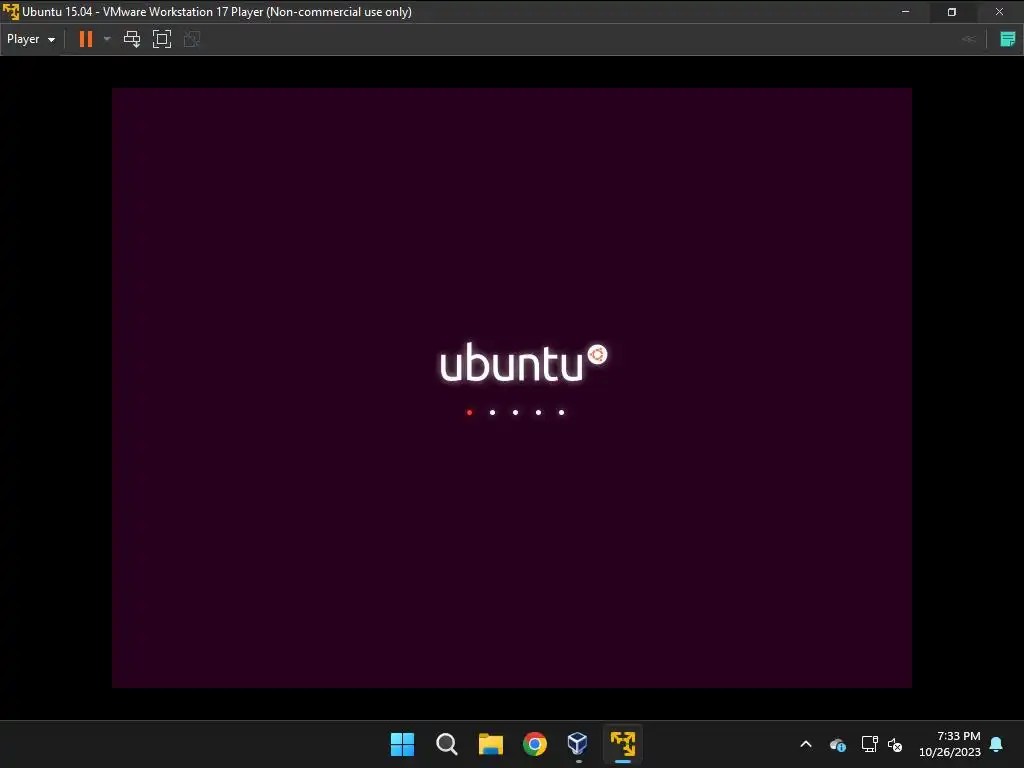Open the notification bell
The height and width of the screenshot is (768, 1024).
point(997,744)
